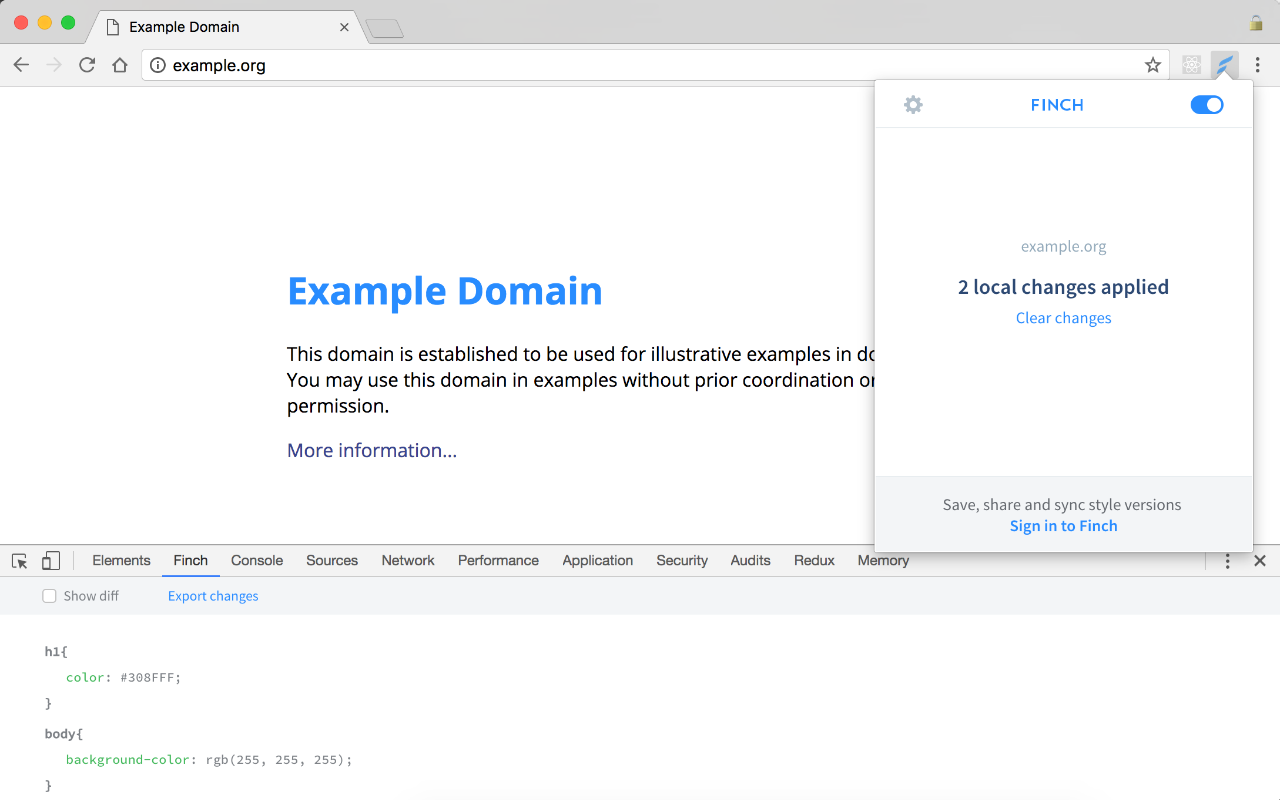Screen dimensions: 1280x800
Task: Click Export changes link
Action: click(213, 596)
